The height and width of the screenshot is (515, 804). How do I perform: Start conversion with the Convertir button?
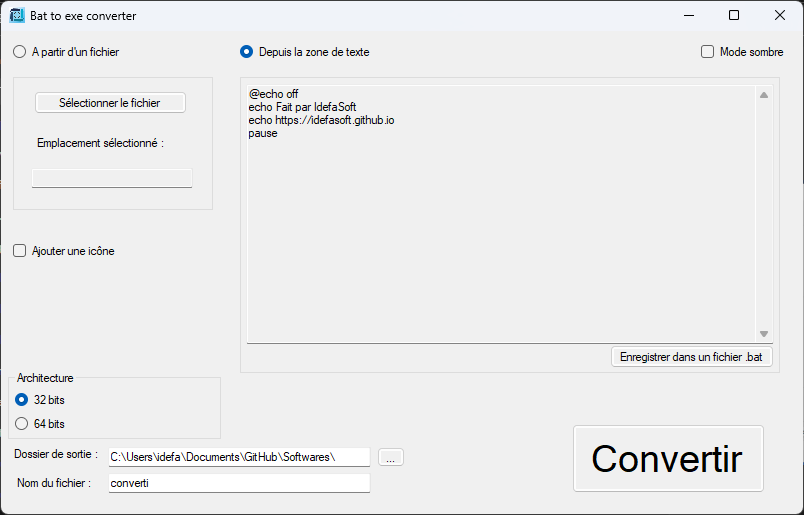point(668,459)
